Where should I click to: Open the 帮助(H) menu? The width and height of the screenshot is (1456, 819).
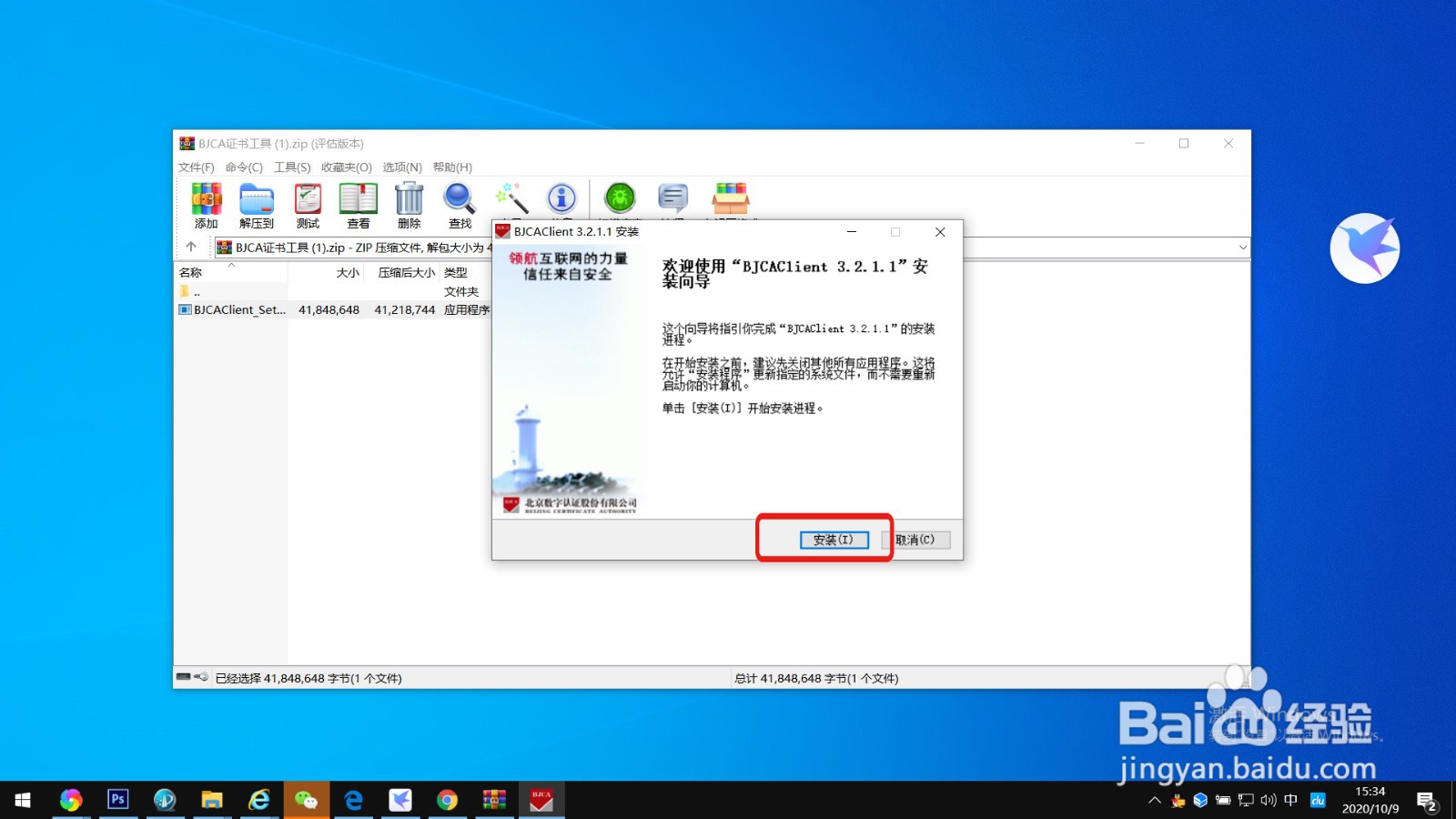(x=452, y=167)
